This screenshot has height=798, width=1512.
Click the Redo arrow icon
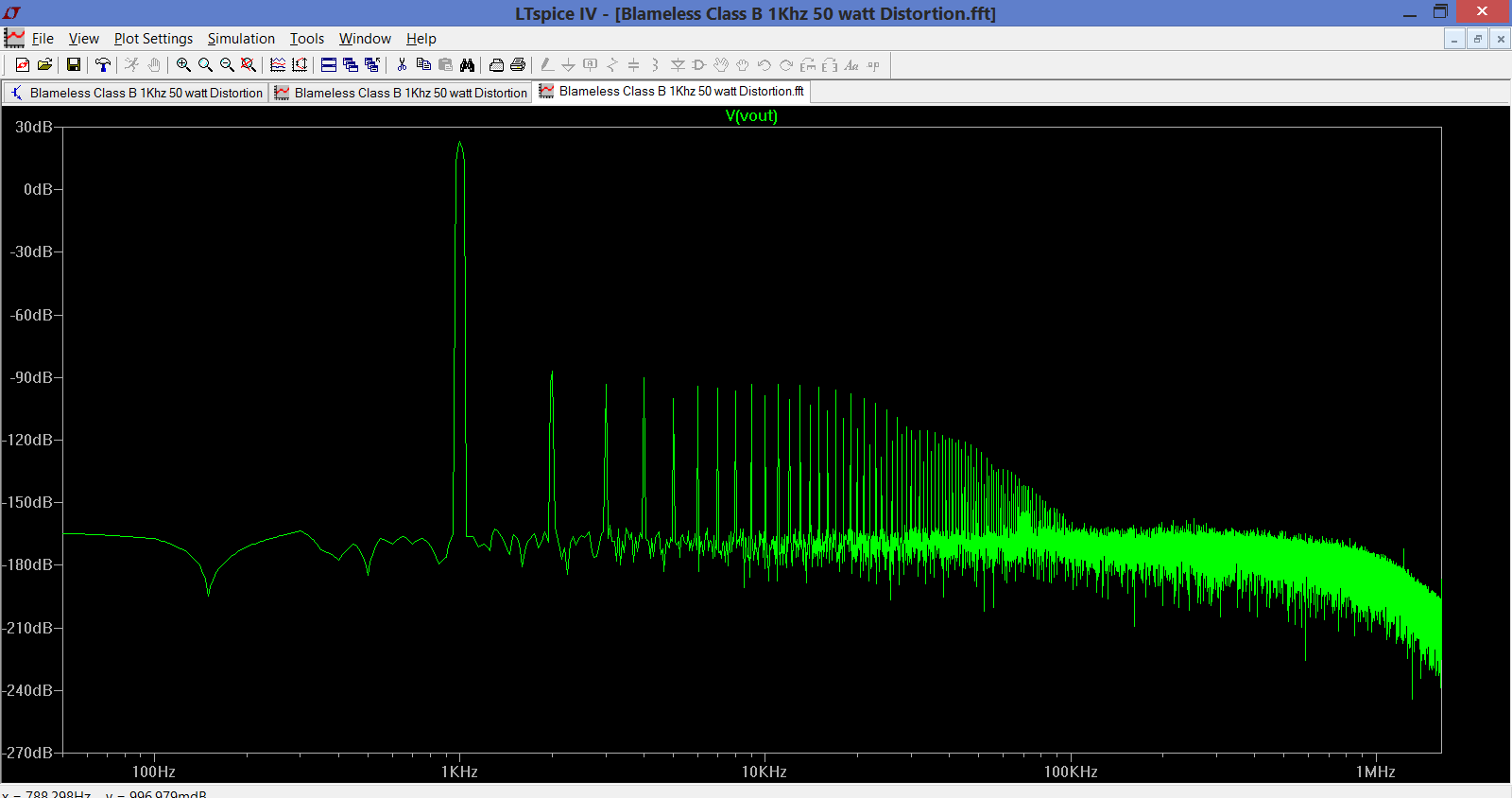point(786,65)
